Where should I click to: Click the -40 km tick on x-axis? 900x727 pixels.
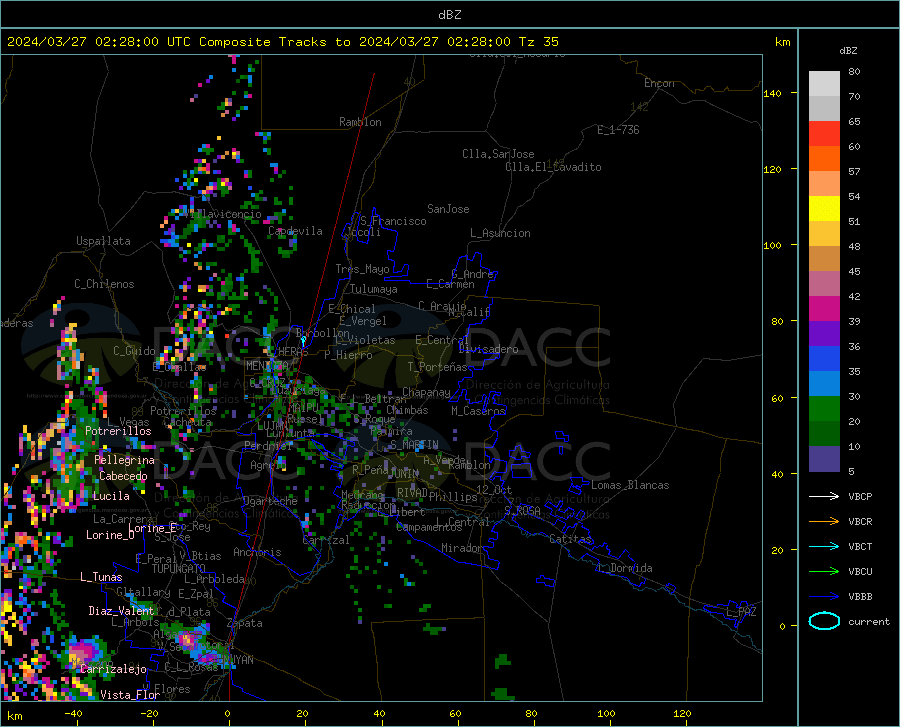click(73, 713)
